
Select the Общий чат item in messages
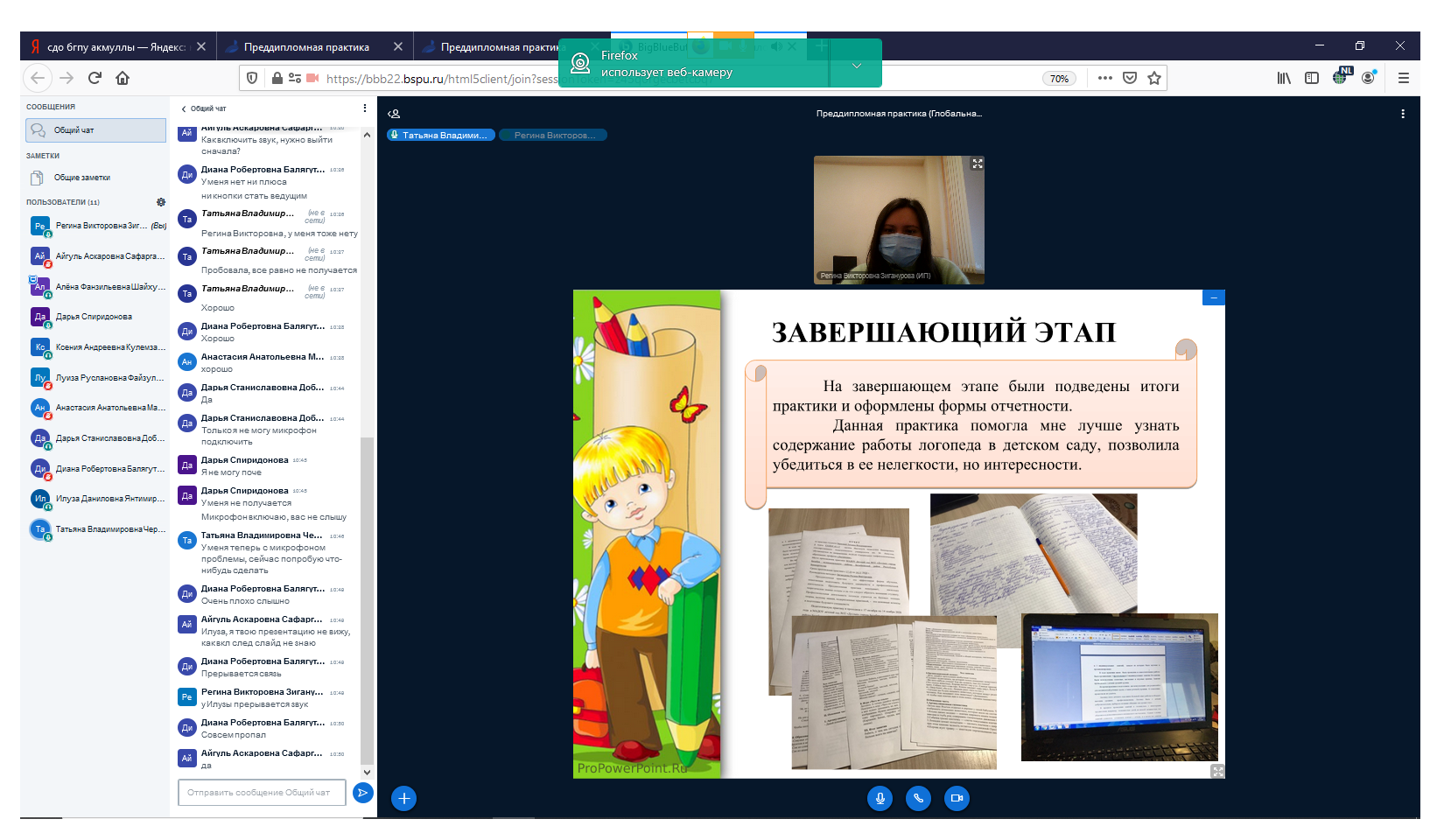pos(95,130)
